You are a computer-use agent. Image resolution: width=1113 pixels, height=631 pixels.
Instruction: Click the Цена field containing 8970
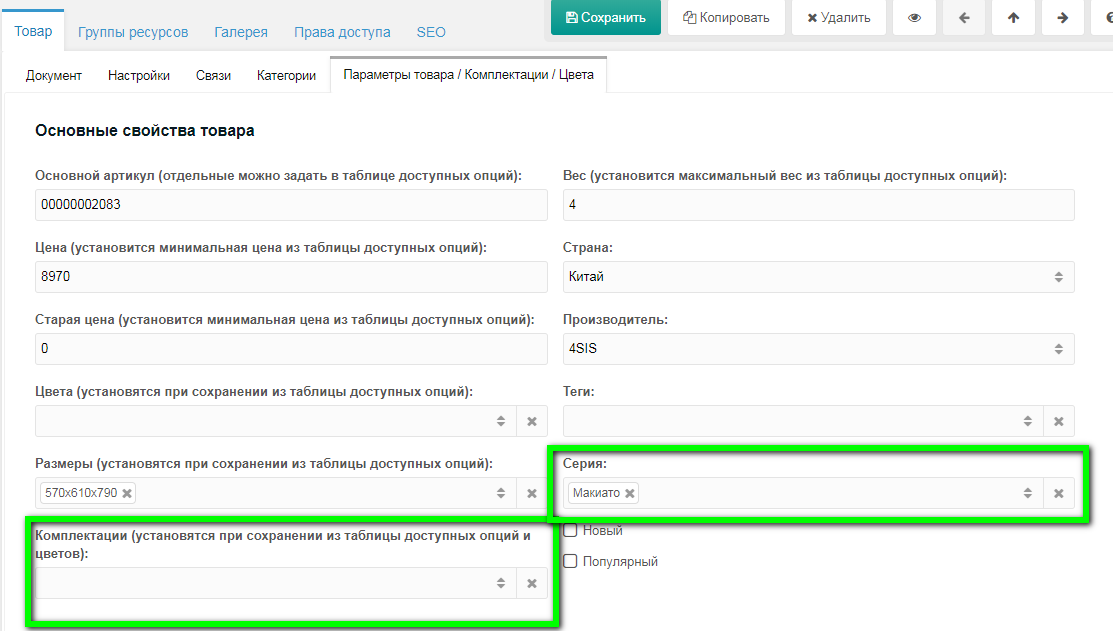point(291,277)
